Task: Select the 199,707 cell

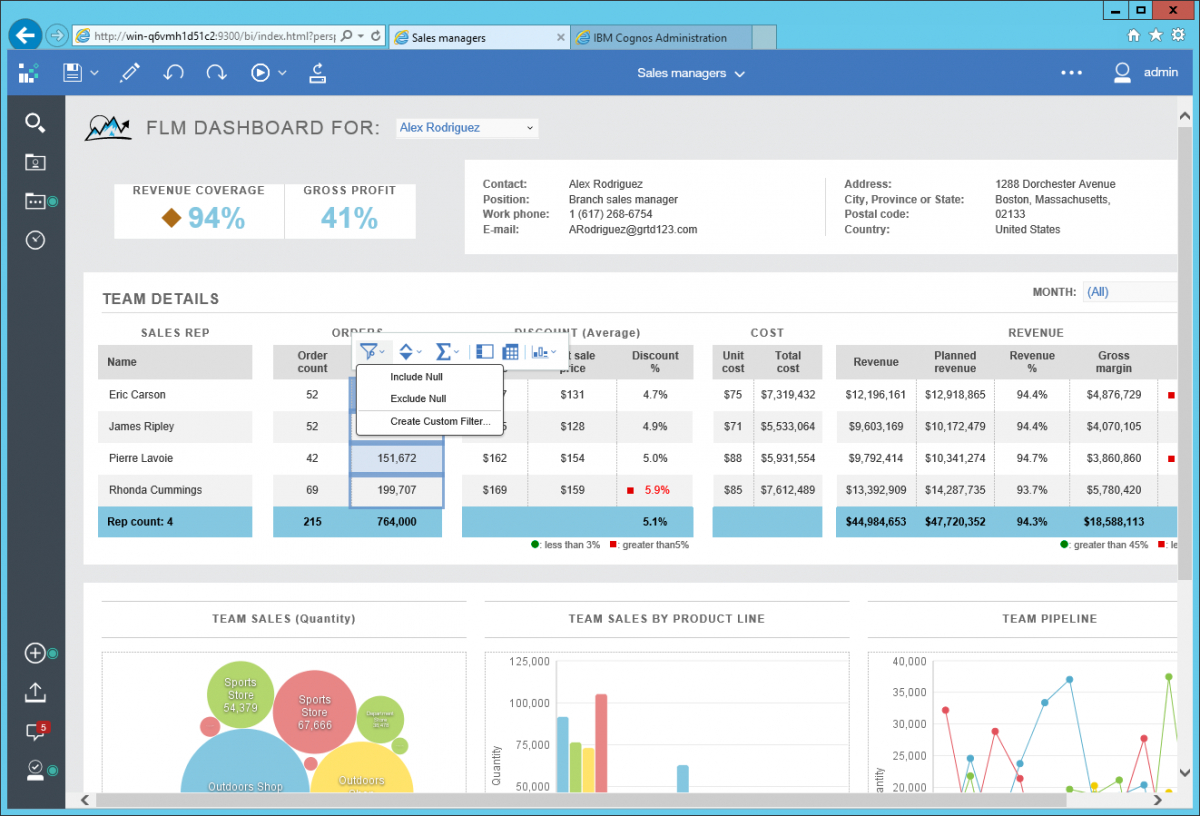Action: (x=396, y=491)
